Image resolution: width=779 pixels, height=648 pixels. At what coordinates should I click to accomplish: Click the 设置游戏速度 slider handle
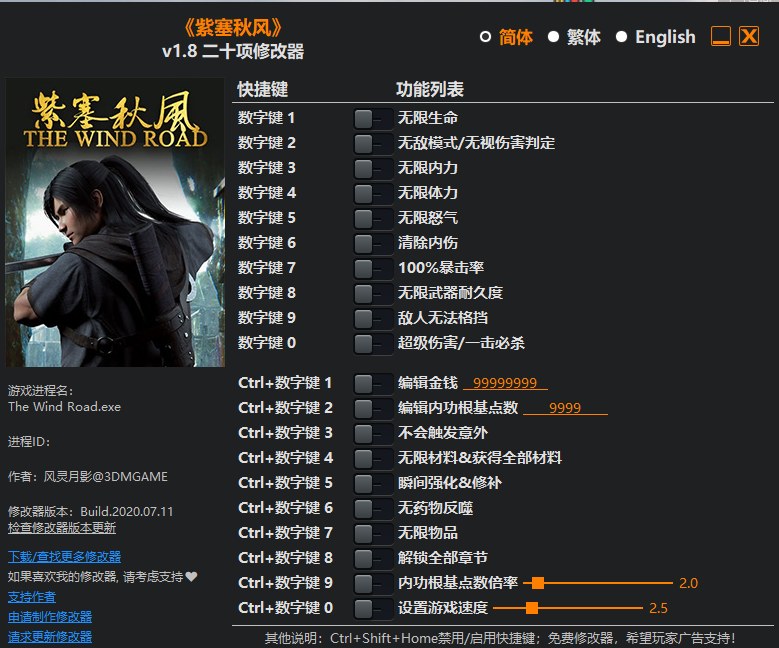532,608
